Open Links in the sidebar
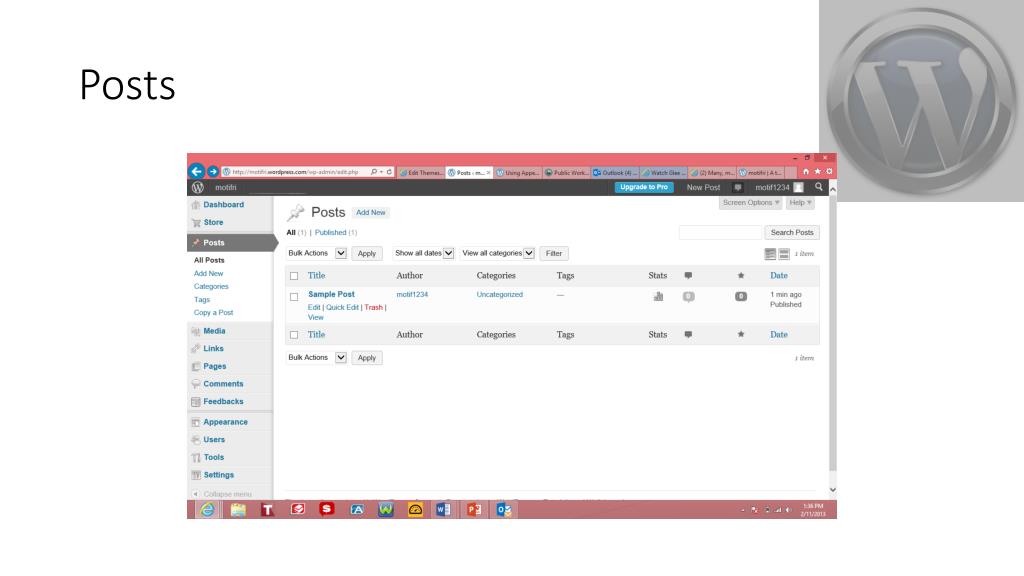The image size is (1024, 576). [x=214, y=349]
